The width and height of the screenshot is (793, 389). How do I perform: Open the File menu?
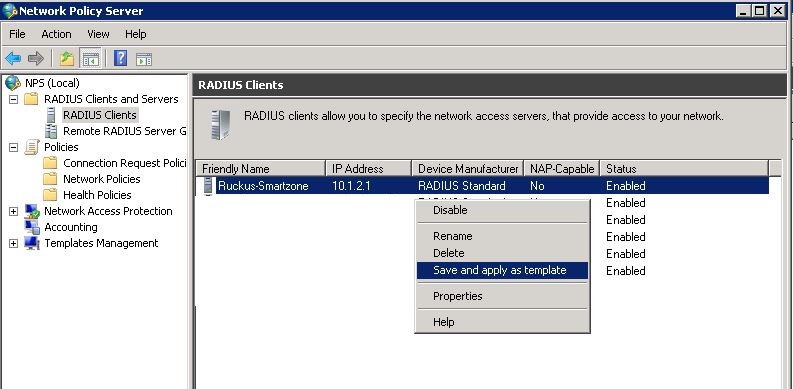pos(17,34)
